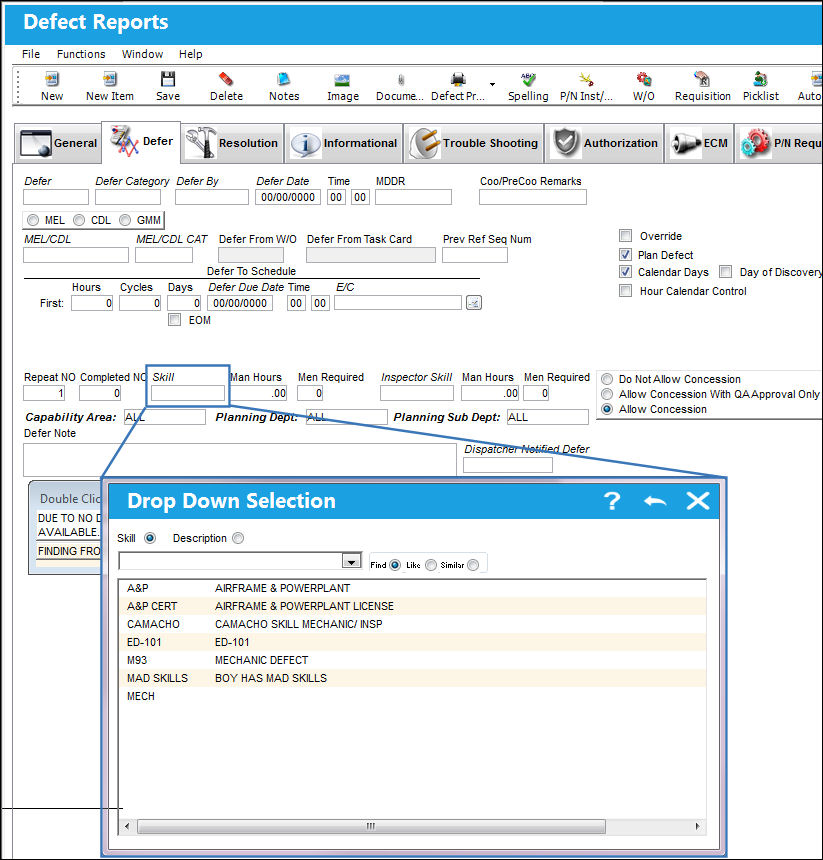Click the Skill input field

point(188,393)
